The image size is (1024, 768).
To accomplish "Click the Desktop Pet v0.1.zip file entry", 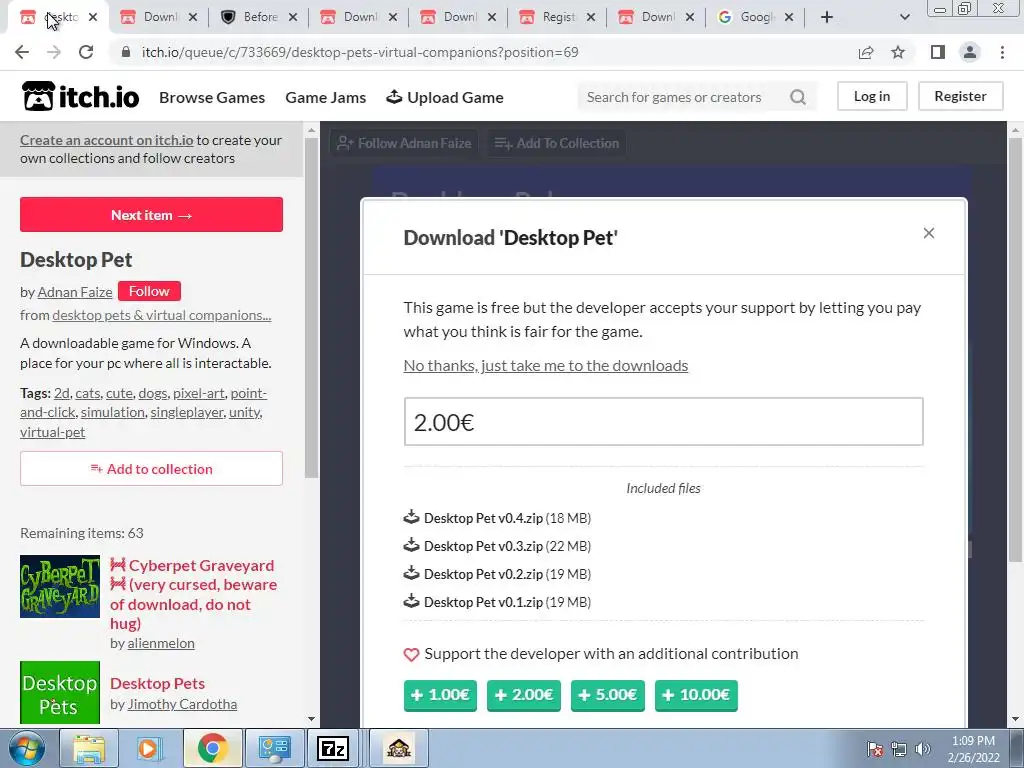I will (497, 602).
